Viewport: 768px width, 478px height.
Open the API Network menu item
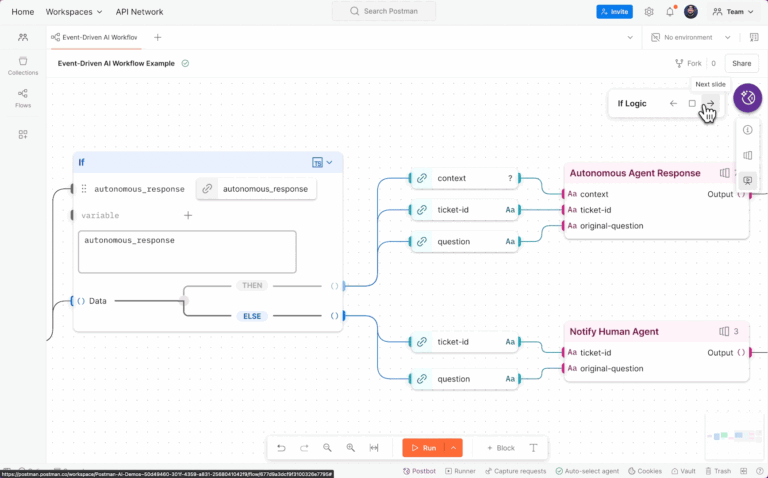click(140, 12)
